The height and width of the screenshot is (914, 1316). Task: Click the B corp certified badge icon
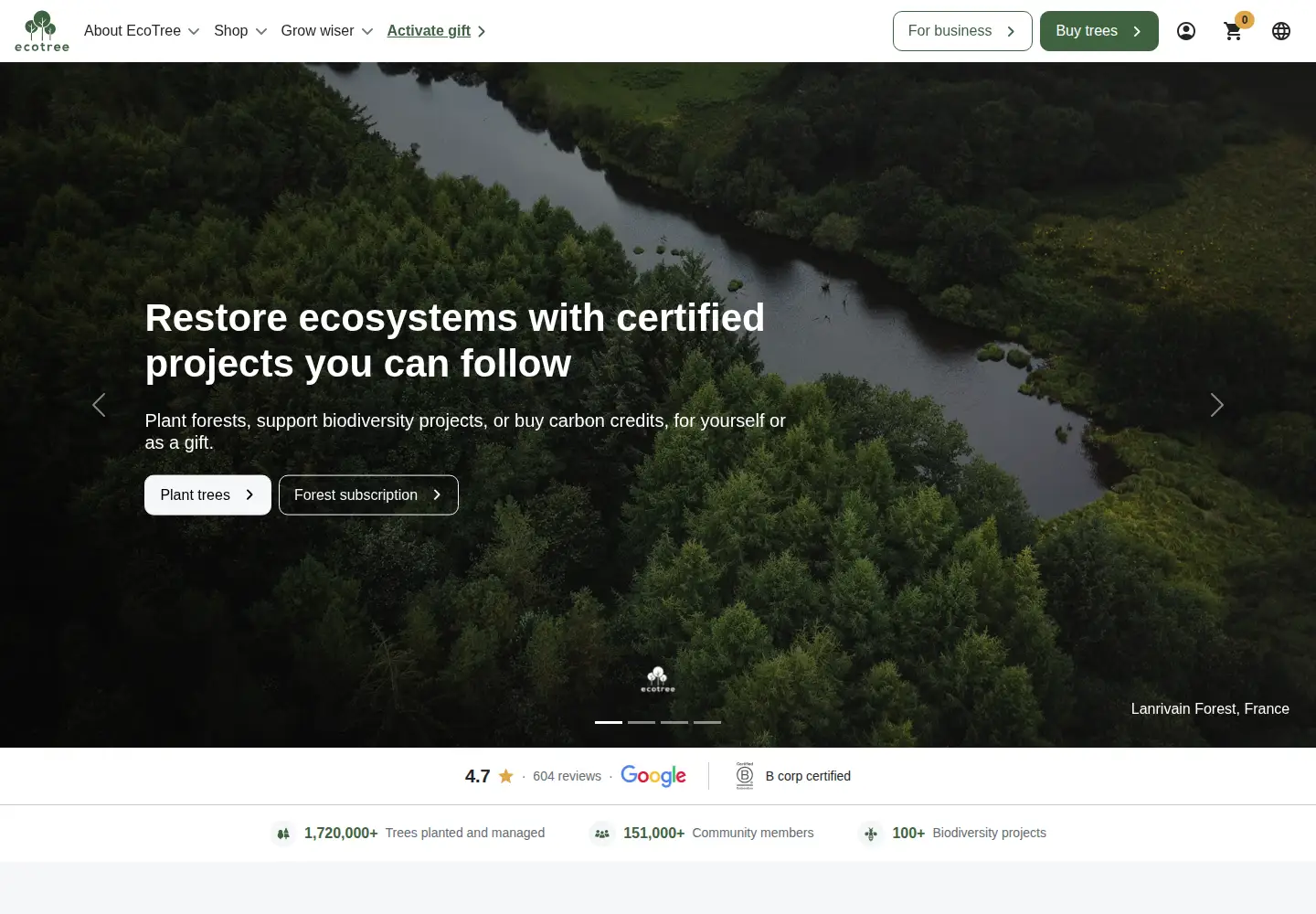coord(745,776)
